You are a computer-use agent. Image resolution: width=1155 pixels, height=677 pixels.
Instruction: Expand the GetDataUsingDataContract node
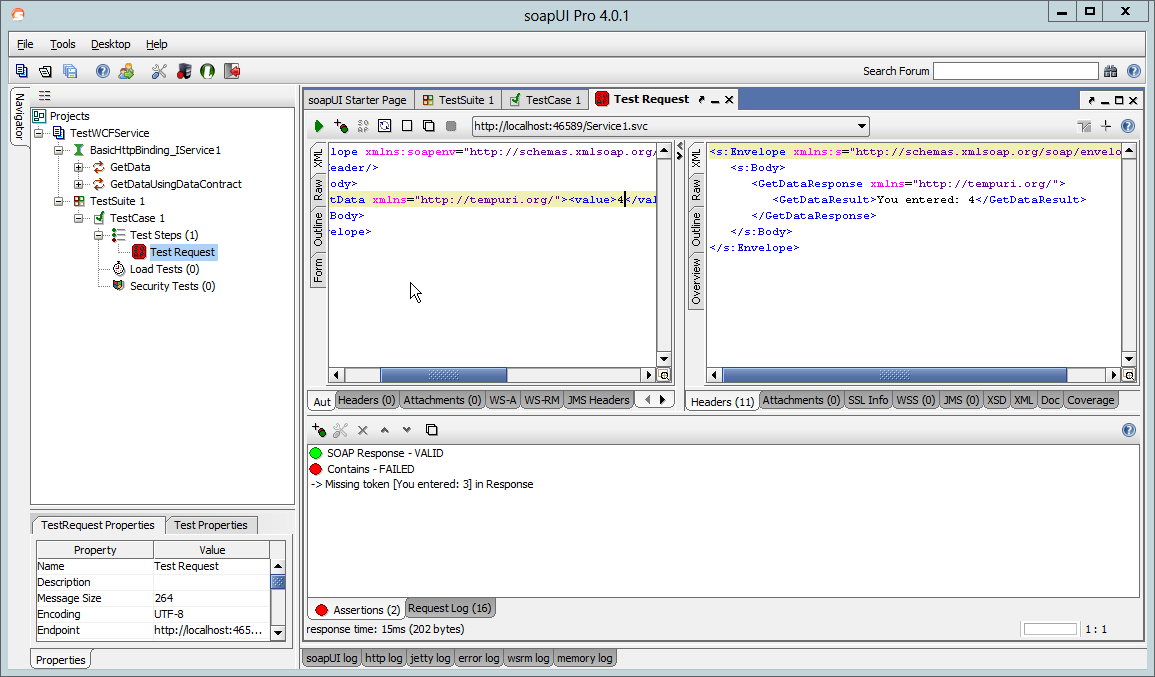pos(79,184)
